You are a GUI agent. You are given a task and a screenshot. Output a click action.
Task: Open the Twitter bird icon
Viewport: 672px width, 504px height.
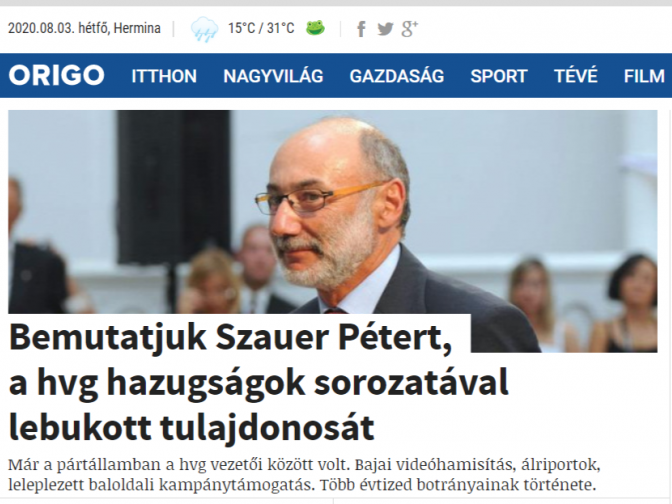(385, 29)
